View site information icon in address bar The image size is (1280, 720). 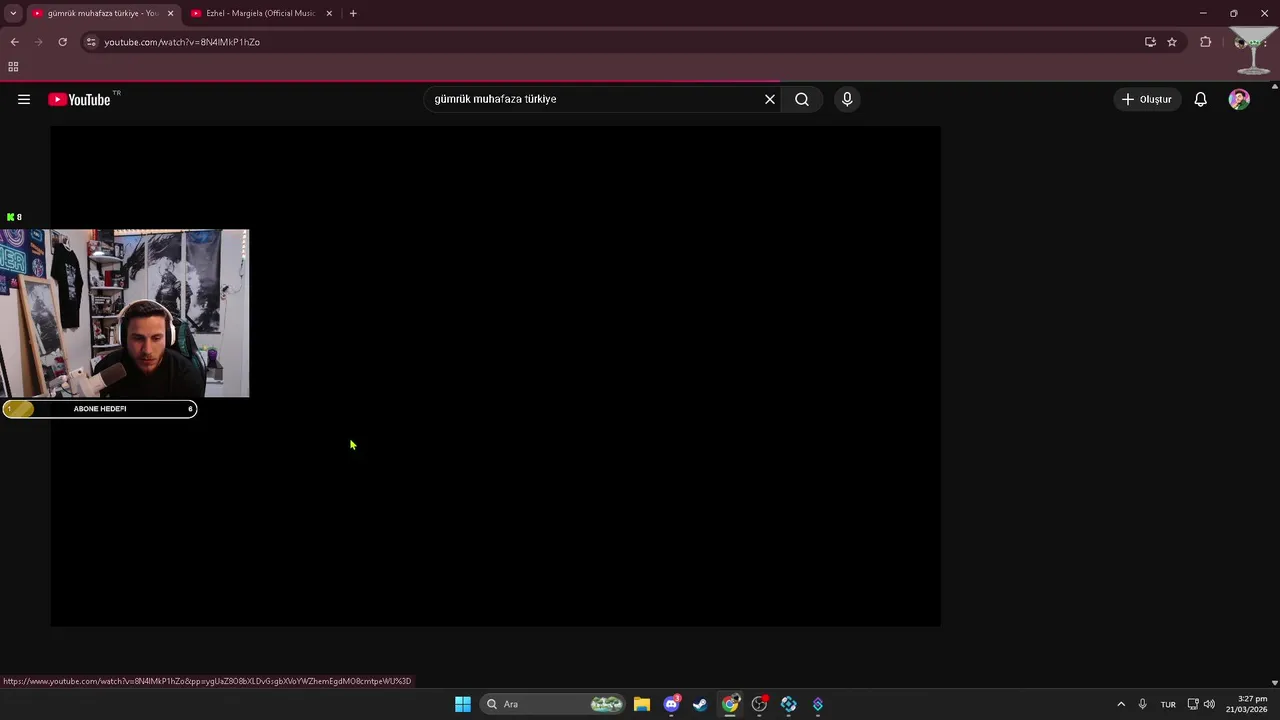click(x=91, y=42)
